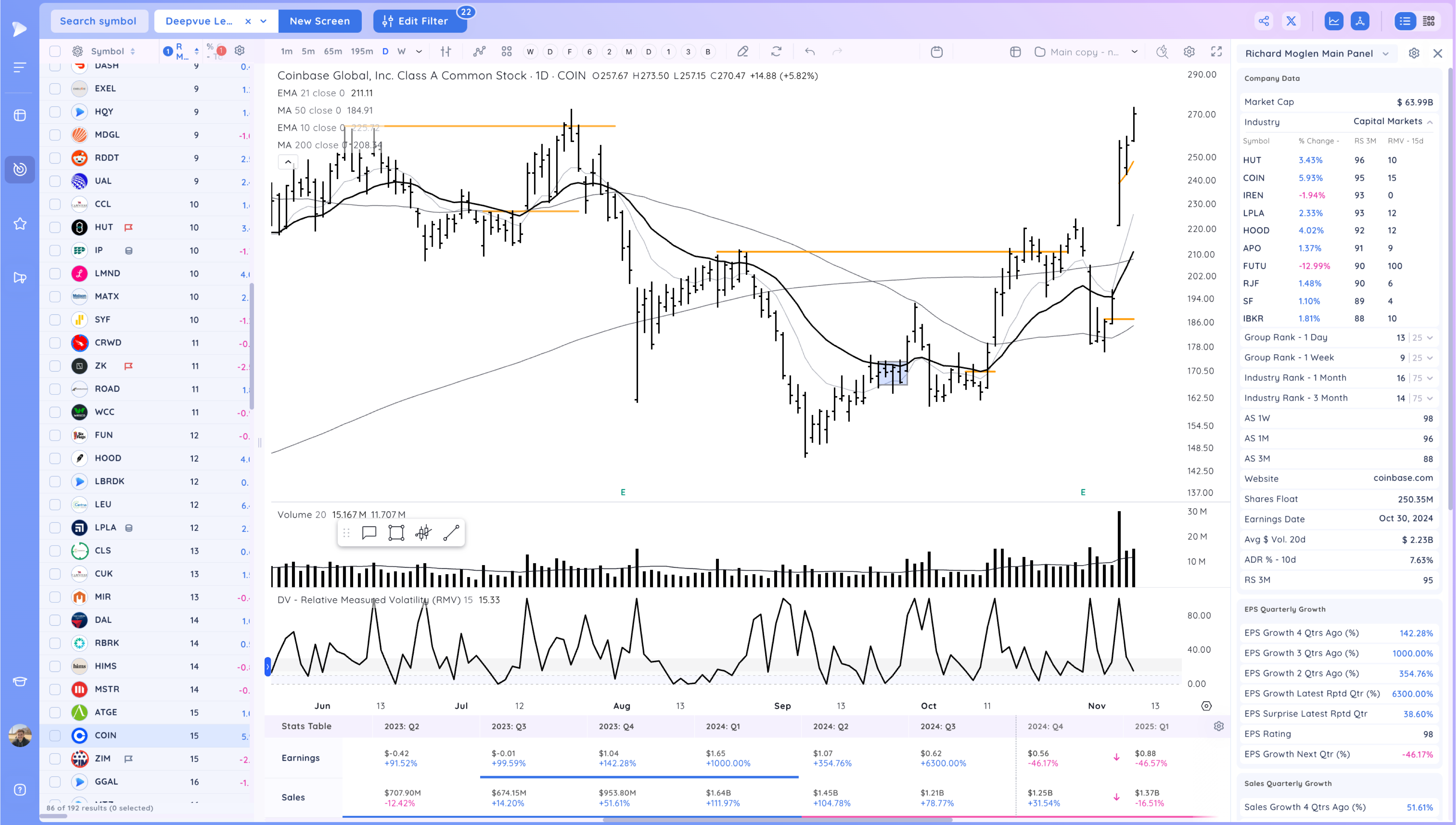Select the trend line drawing tool
The width and height of the screenshot is (1456, 825).
pos(451,533)
